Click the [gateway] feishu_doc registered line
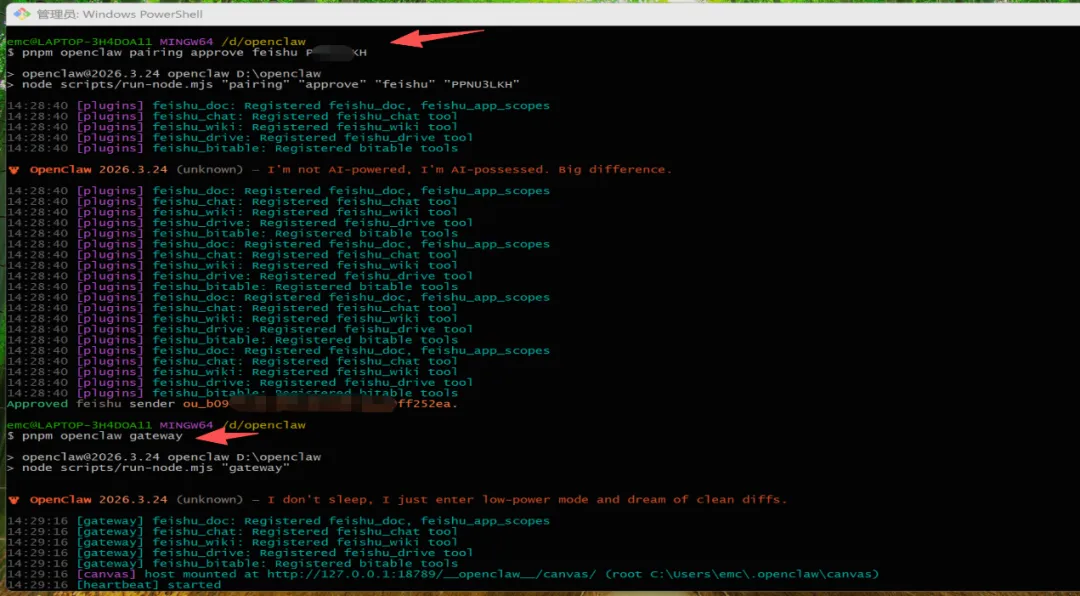This screenshot has height=596, width=1080. 278,521
